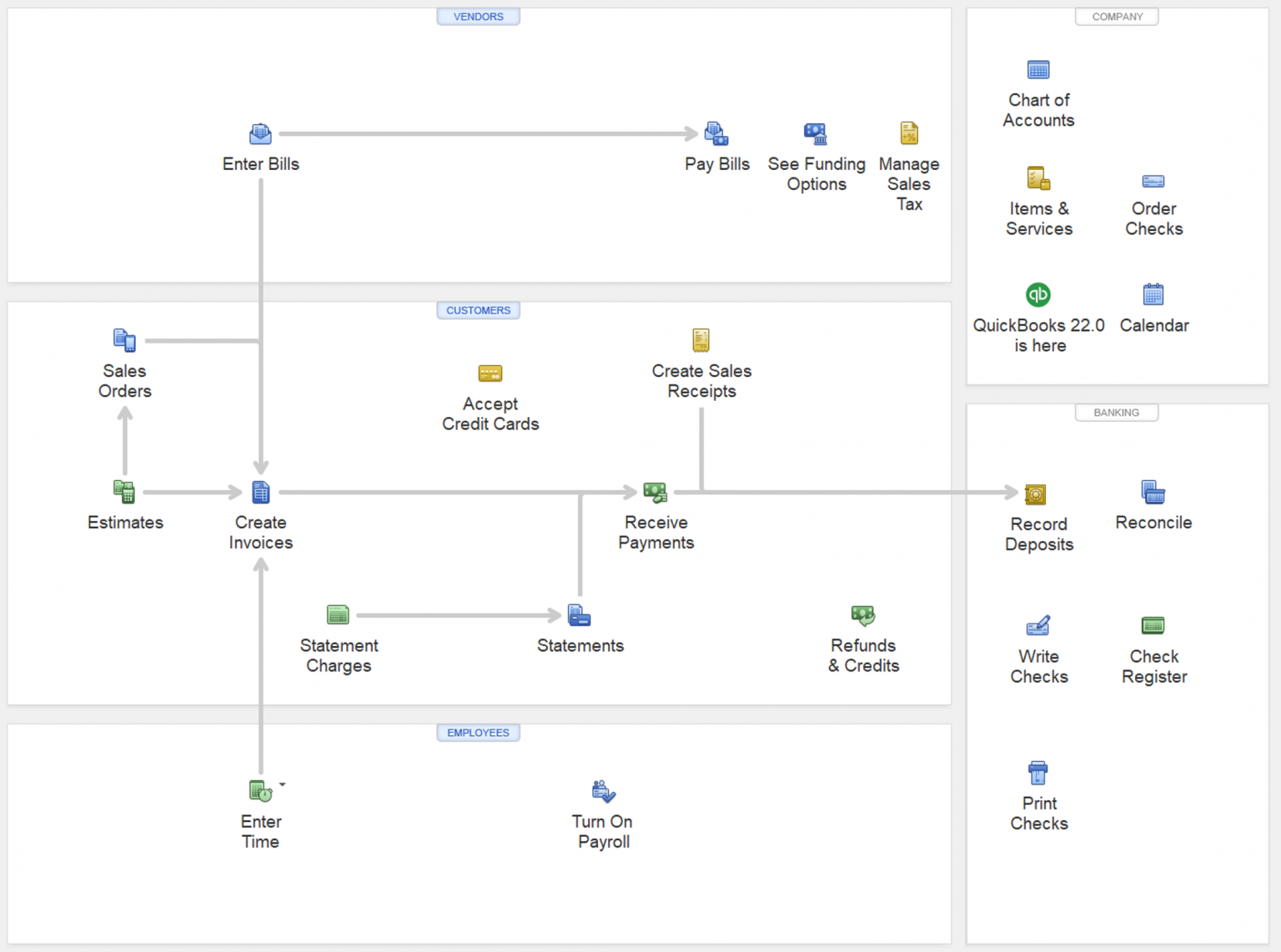This screenshot has height=952, width=1281.
Task: Click the COMPANY section header
Action: (1117, 16)
